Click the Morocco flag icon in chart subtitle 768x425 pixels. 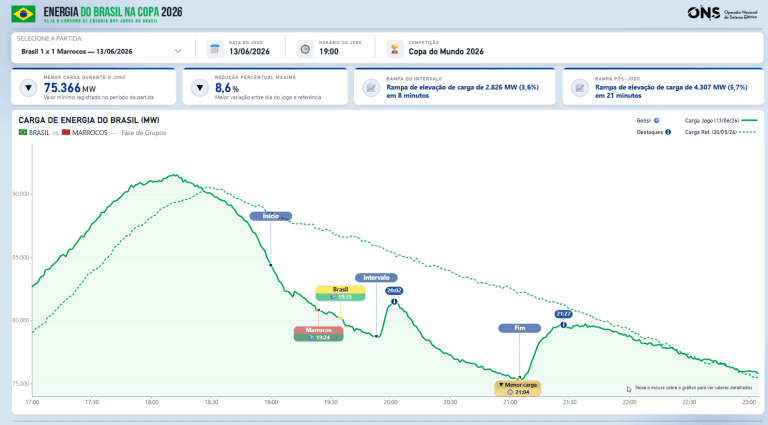[66, 132]
